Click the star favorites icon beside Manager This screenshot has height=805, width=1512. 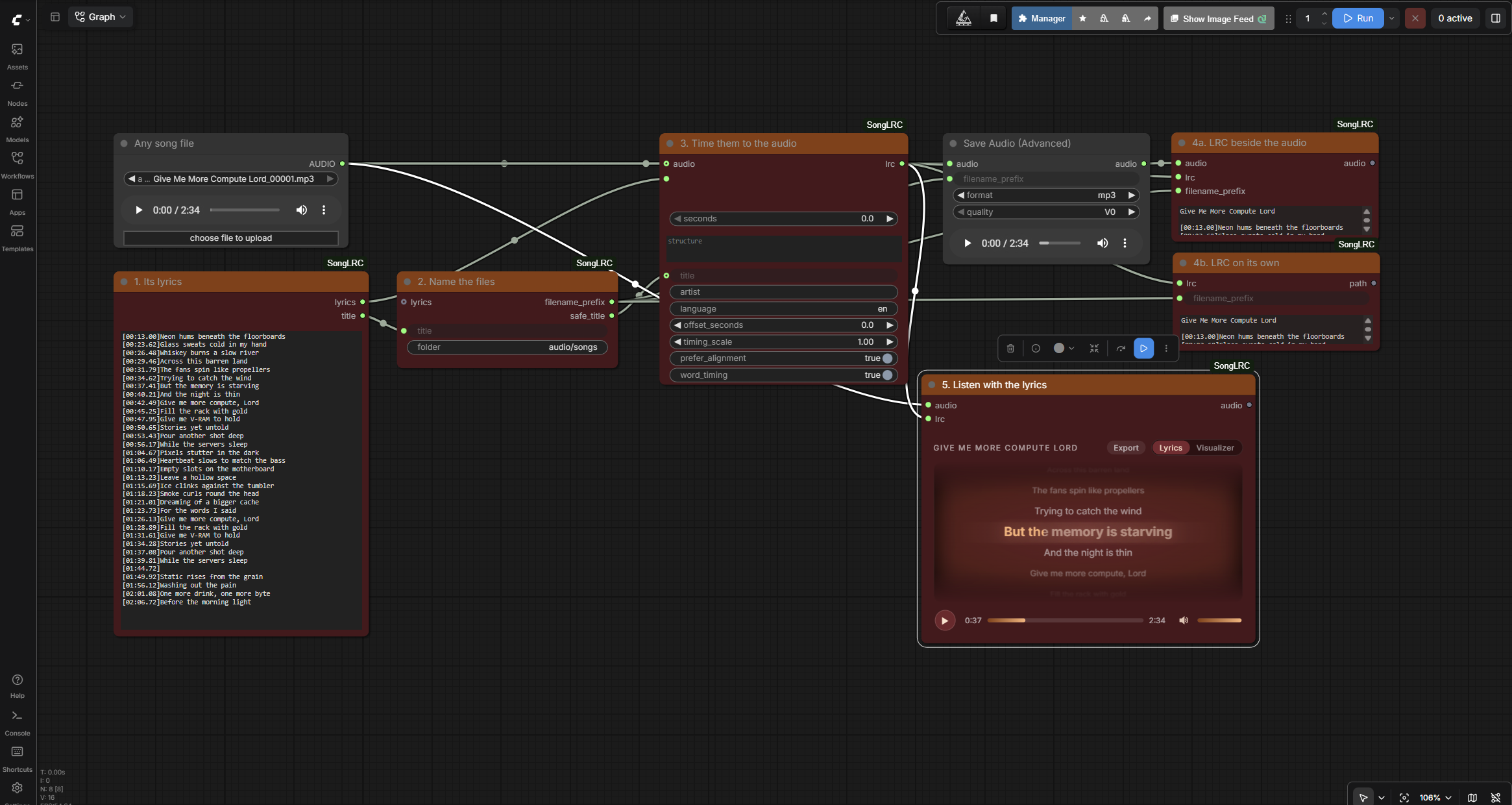coord(1082,18)
